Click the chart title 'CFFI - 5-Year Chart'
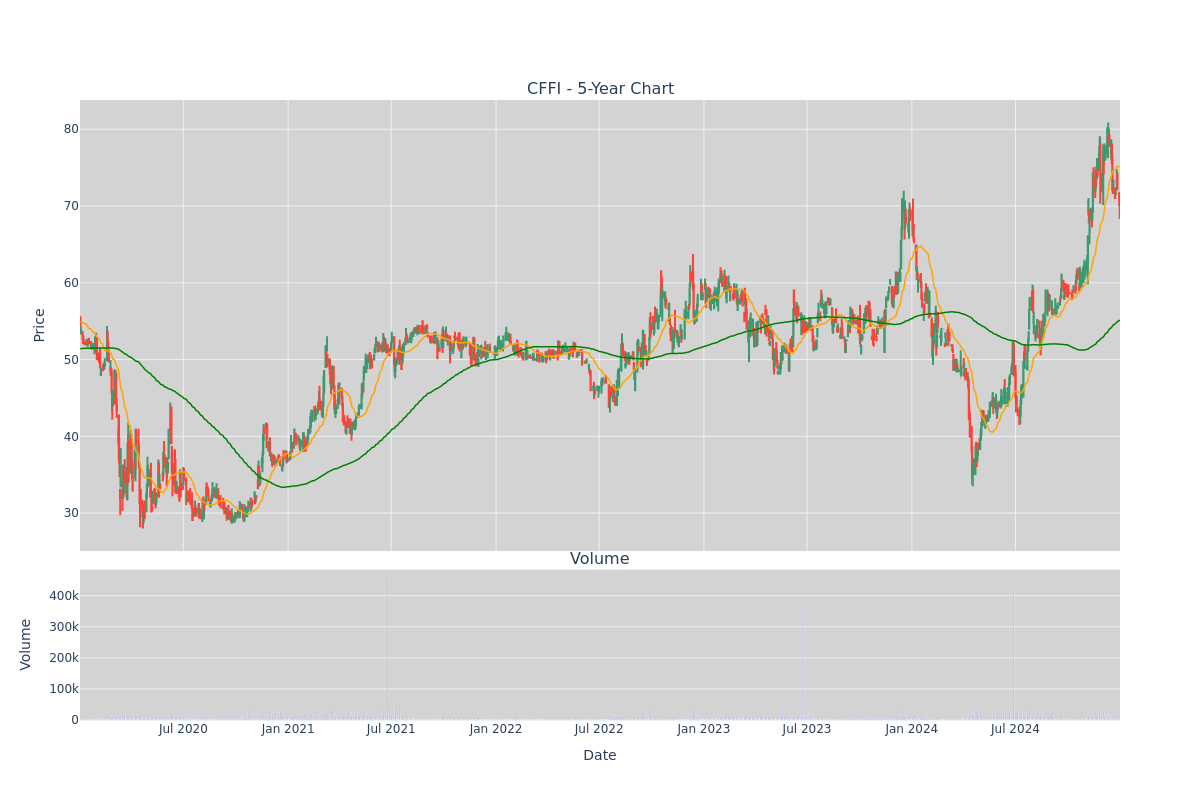This screenshot has width=1200, height=800. pos(600,89)
